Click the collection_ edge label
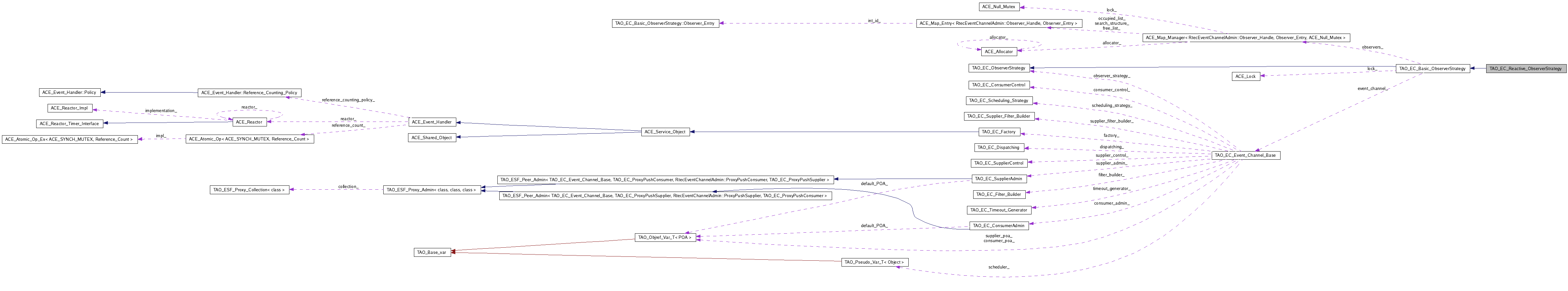The width and height of the screenshot is (1568, 291). point(348,186)
